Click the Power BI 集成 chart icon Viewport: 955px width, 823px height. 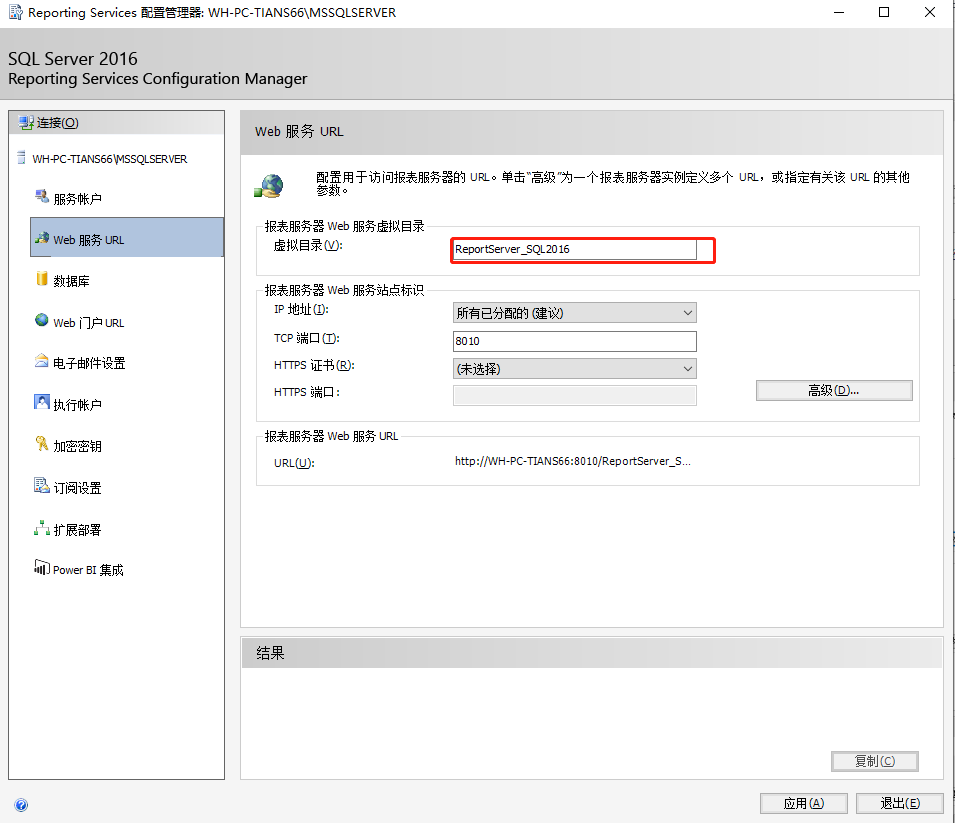pyautogui.click(x=41, y=567)
